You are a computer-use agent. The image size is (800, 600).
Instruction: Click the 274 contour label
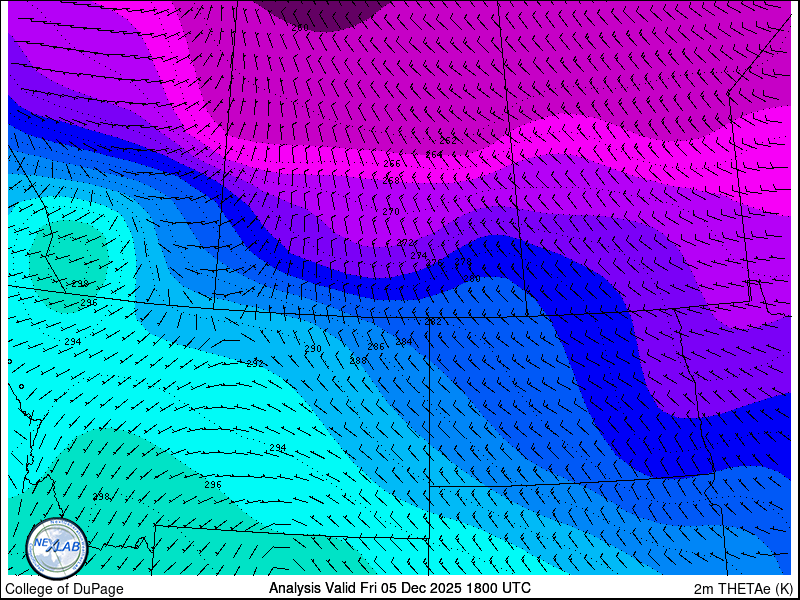coord(419,255)
